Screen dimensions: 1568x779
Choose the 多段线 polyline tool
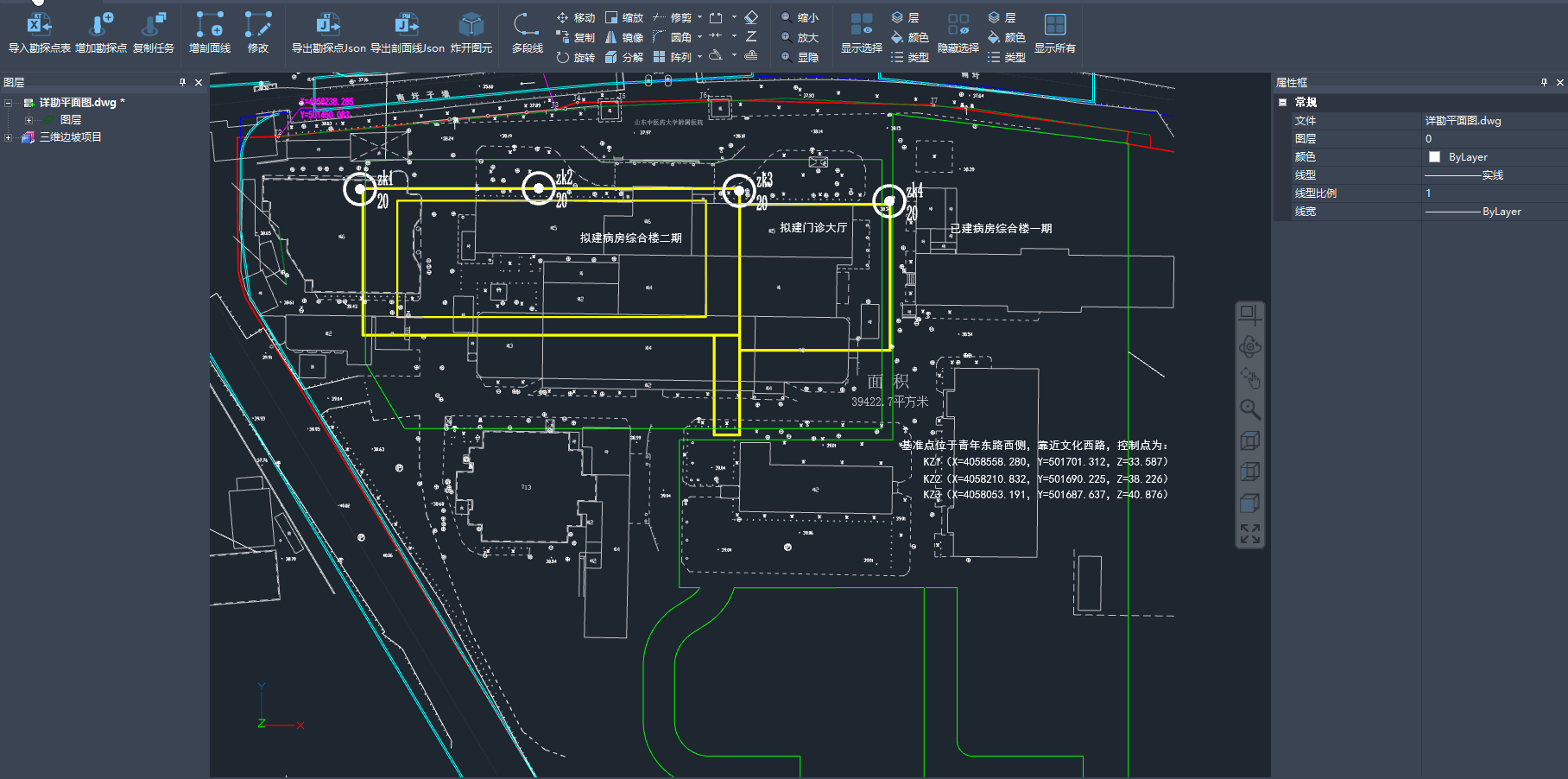(527, 32)
